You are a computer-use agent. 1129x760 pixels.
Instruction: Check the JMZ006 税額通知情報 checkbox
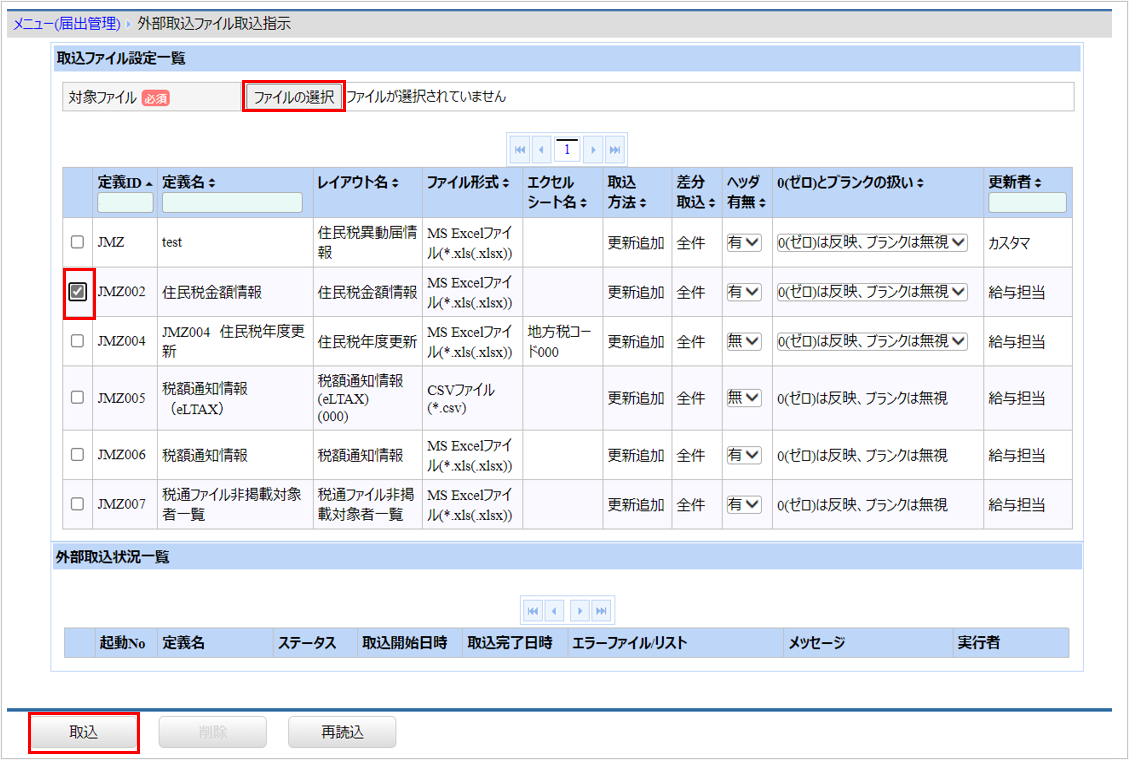(77, 455)
